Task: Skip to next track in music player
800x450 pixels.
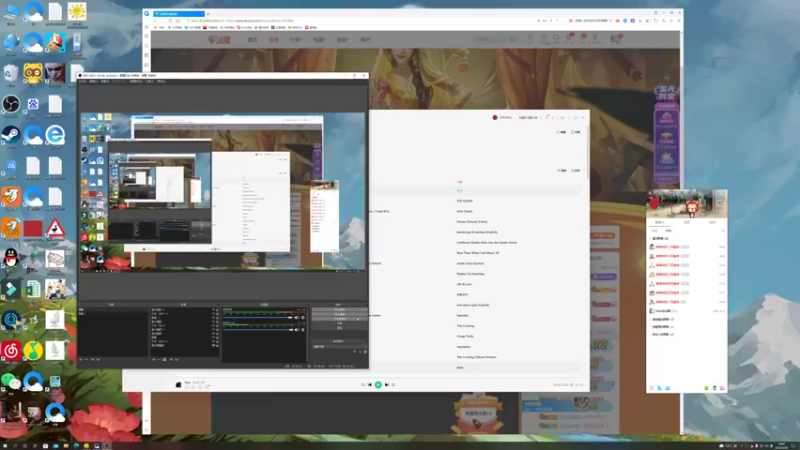Action: coord(387,385)
